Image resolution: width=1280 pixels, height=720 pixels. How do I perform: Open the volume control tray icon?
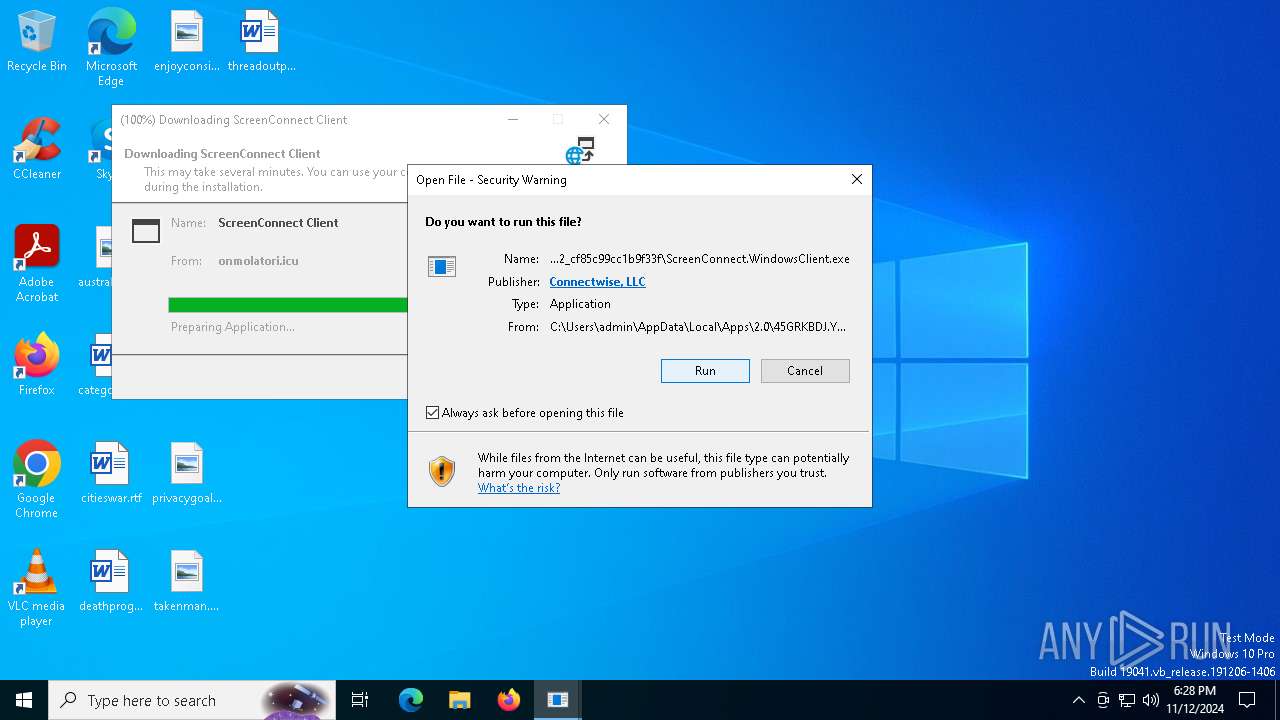tap(1151, 700)
